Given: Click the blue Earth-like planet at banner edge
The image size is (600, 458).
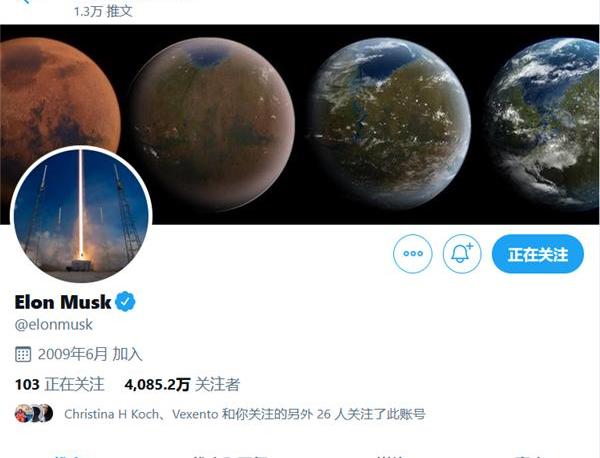Looking at the screenshot, I should [542, 123].
